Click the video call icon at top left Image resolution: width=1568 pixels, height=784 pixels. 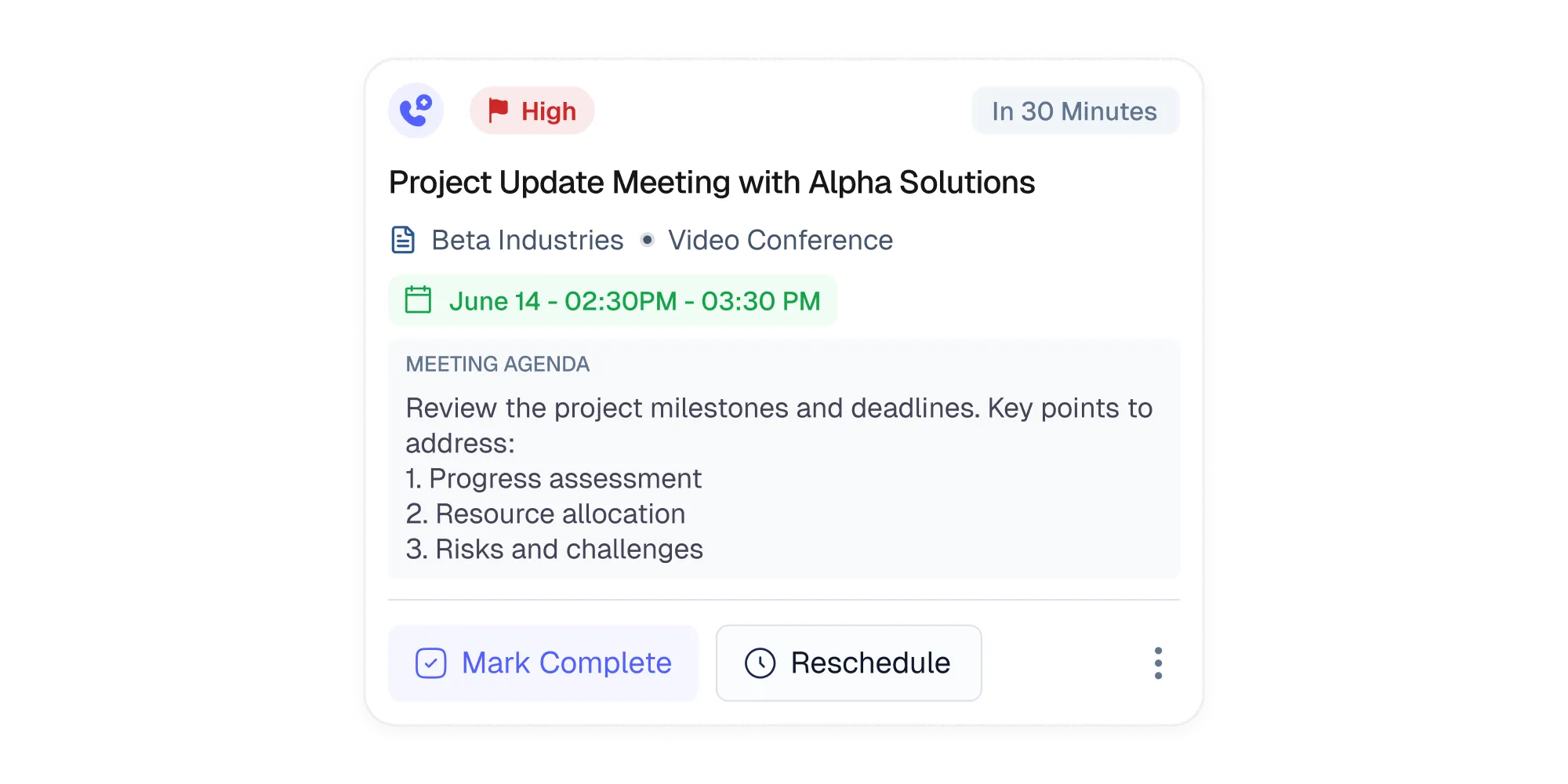(x=416, y=110)
